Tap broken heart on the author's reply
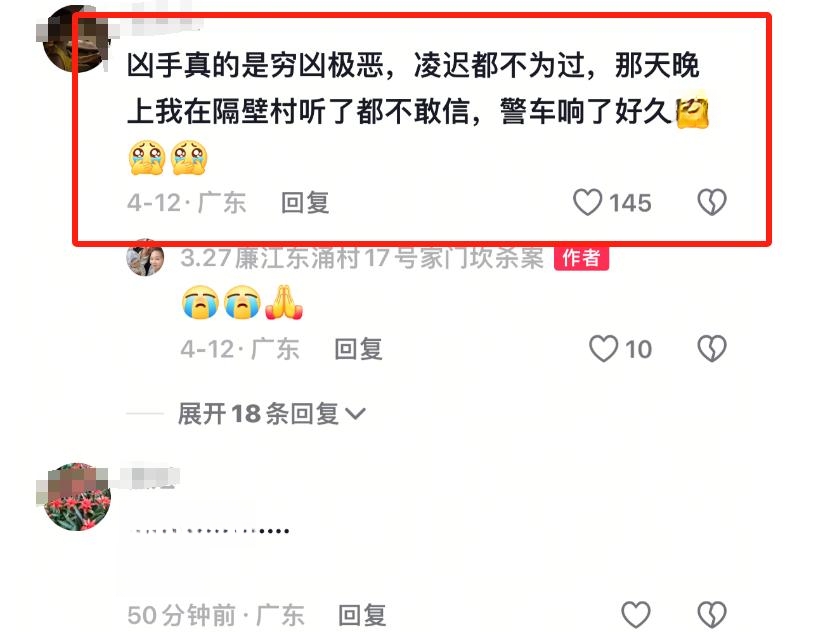This screenshot has width=830, height=632. click(x=712, y=349)
